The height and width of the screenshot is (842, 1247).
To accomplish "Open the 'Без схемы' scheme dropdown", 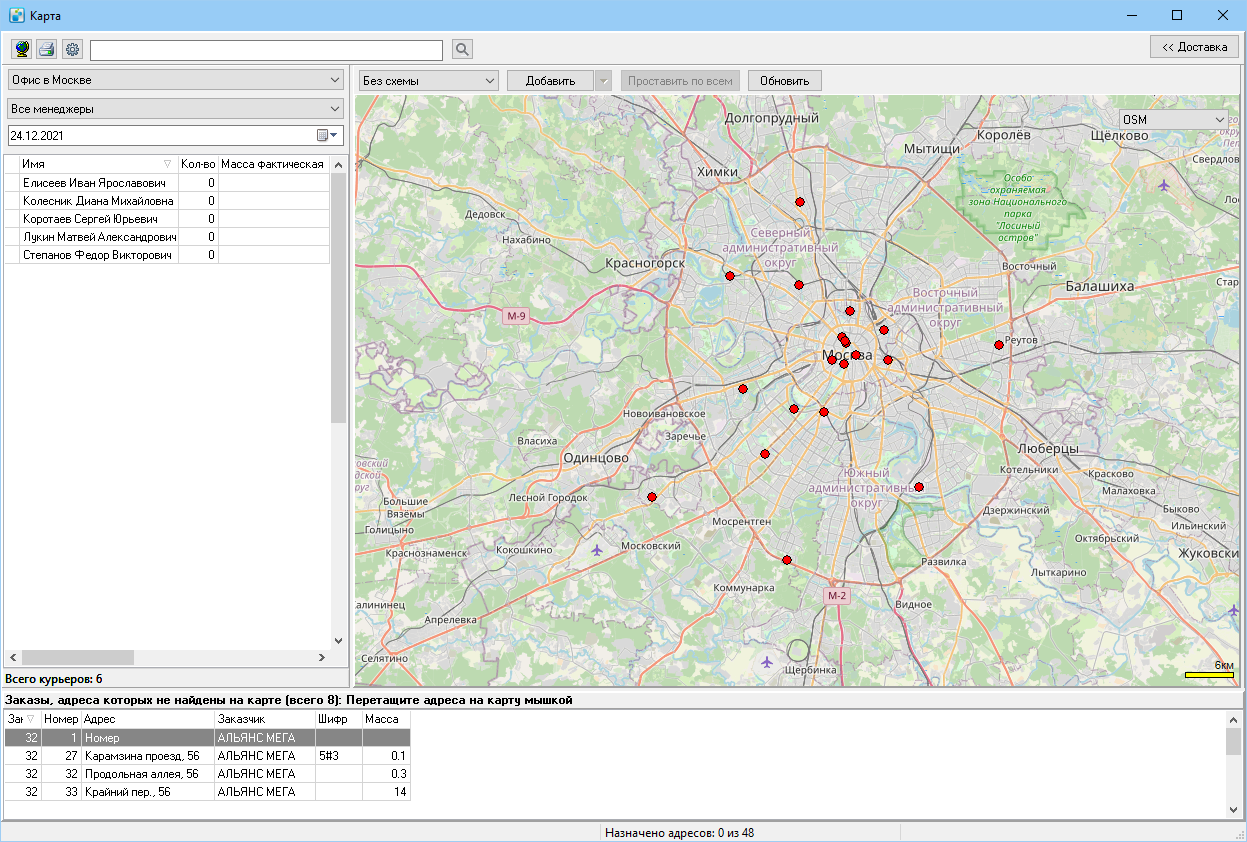I will [x=429, y=81].
